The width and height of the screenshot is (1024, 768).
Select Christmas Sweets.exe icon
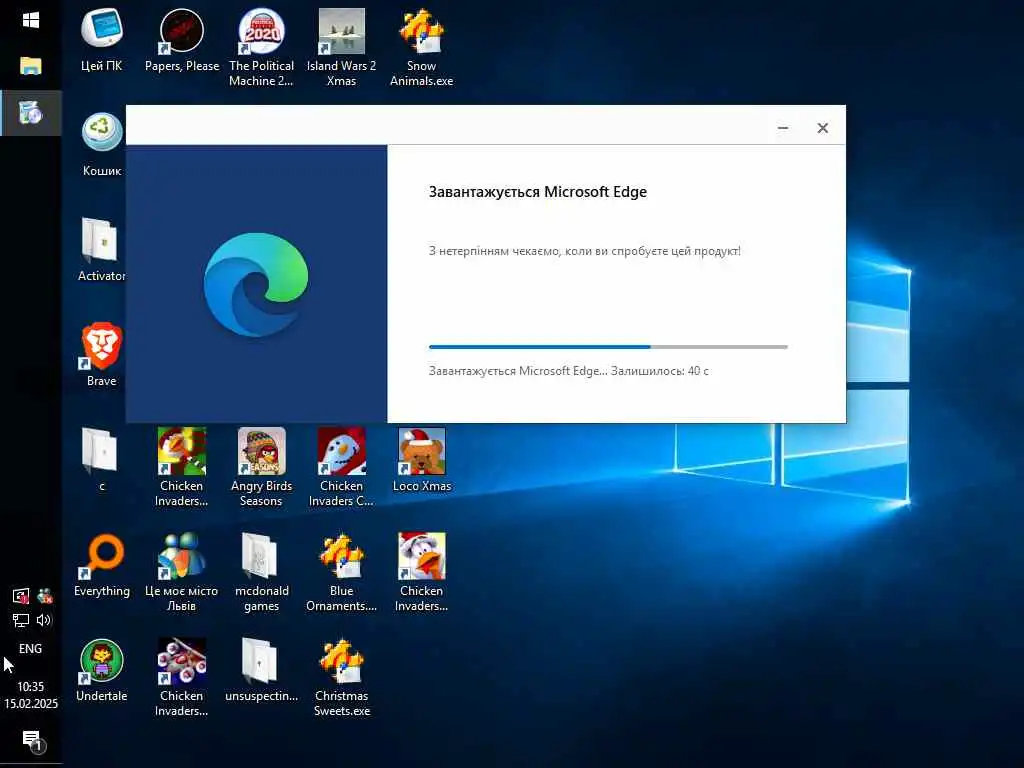click(342, 677)
